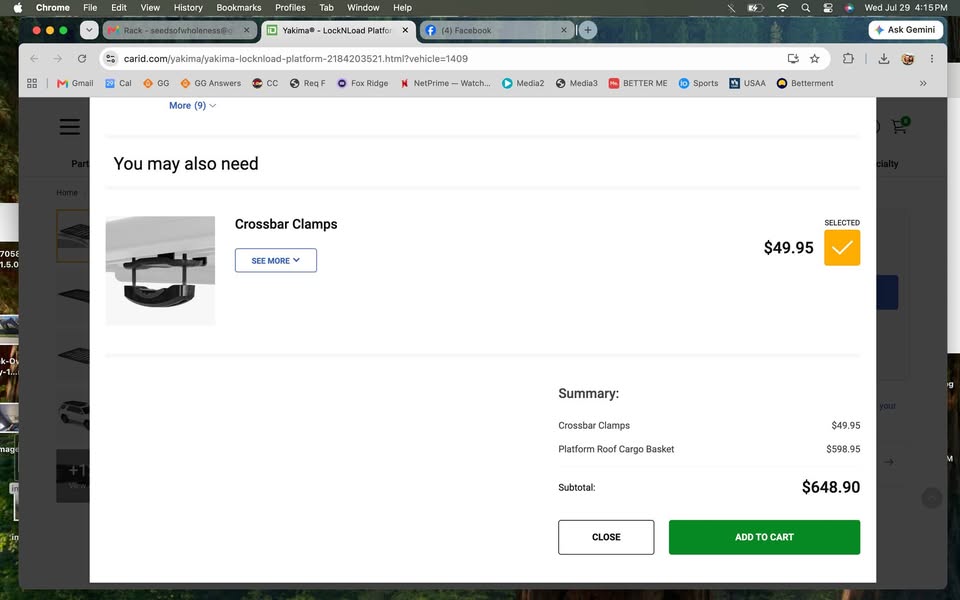Click the site information icon in address bar
Screen dimensions: 960x600
[111, 59]
